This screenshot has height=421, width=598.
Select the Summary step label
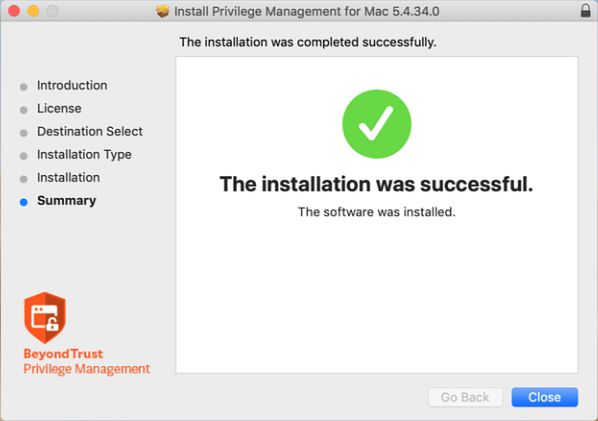pyautogui.click(x=67, y=201)
